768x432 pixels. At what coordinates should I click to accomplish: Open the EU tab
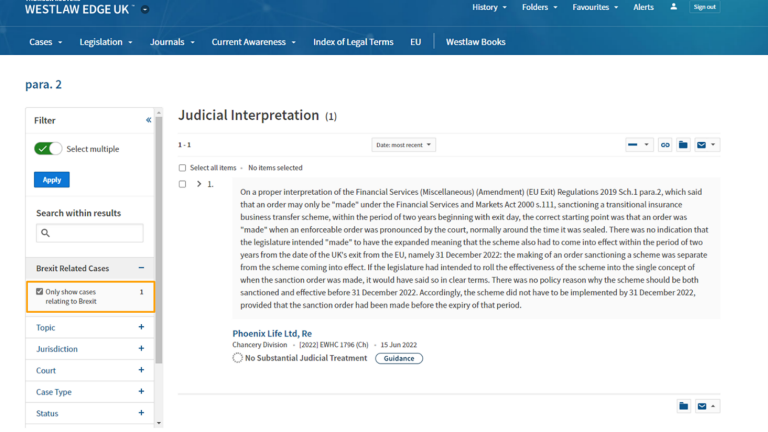[x=415, y=42]
